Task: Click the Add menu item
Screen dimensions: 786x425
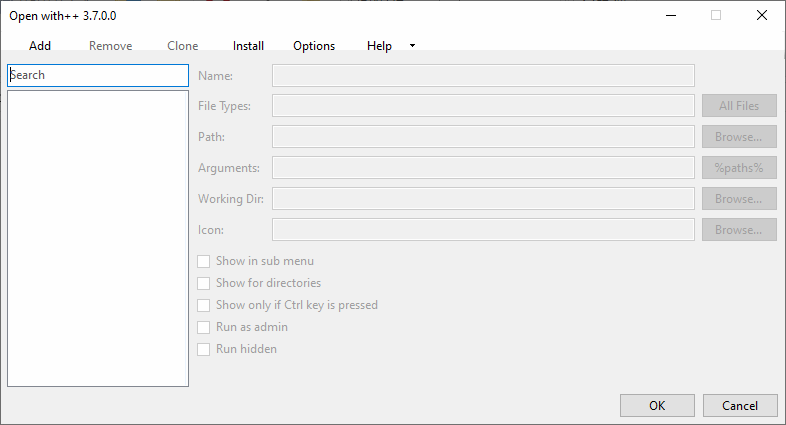Action: click(40, 46)
